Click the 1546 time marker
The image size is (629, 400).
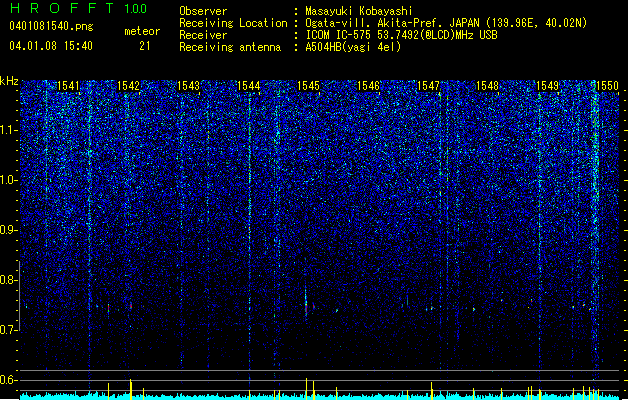pyautogui.click(x=368, y=86)
